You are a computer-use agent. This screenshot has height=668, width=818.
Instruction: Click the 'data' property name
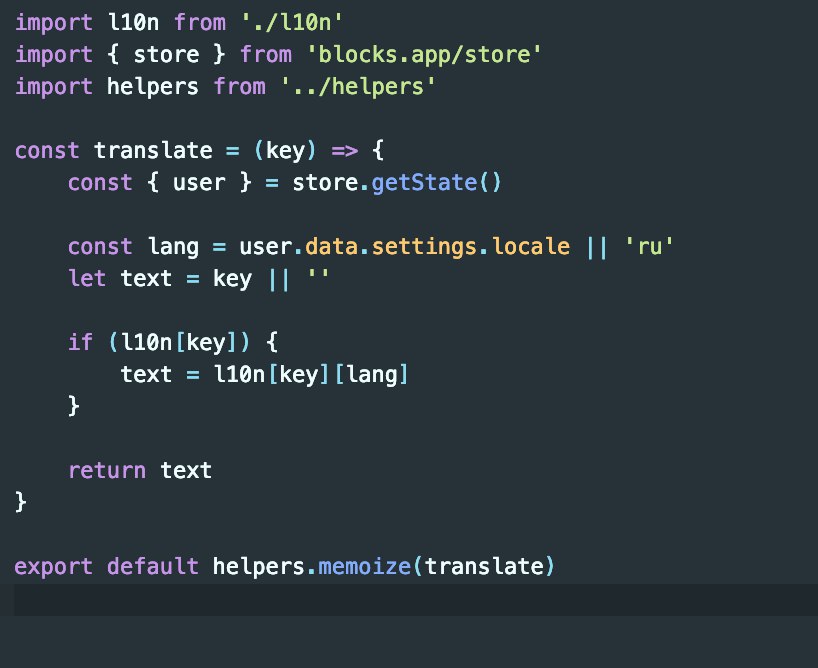point(331,246)
